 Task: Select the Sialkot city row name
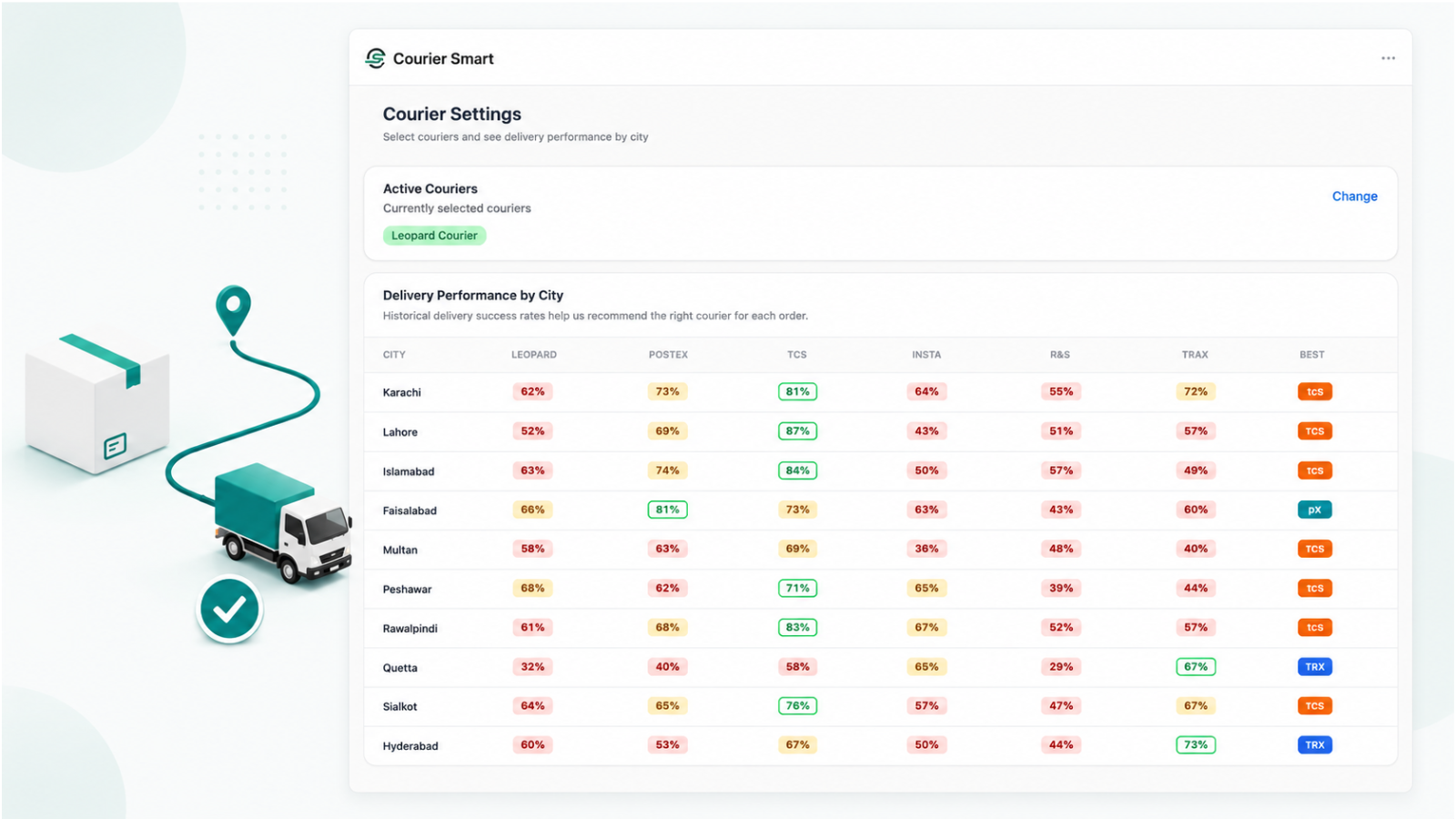coord(399,707)
